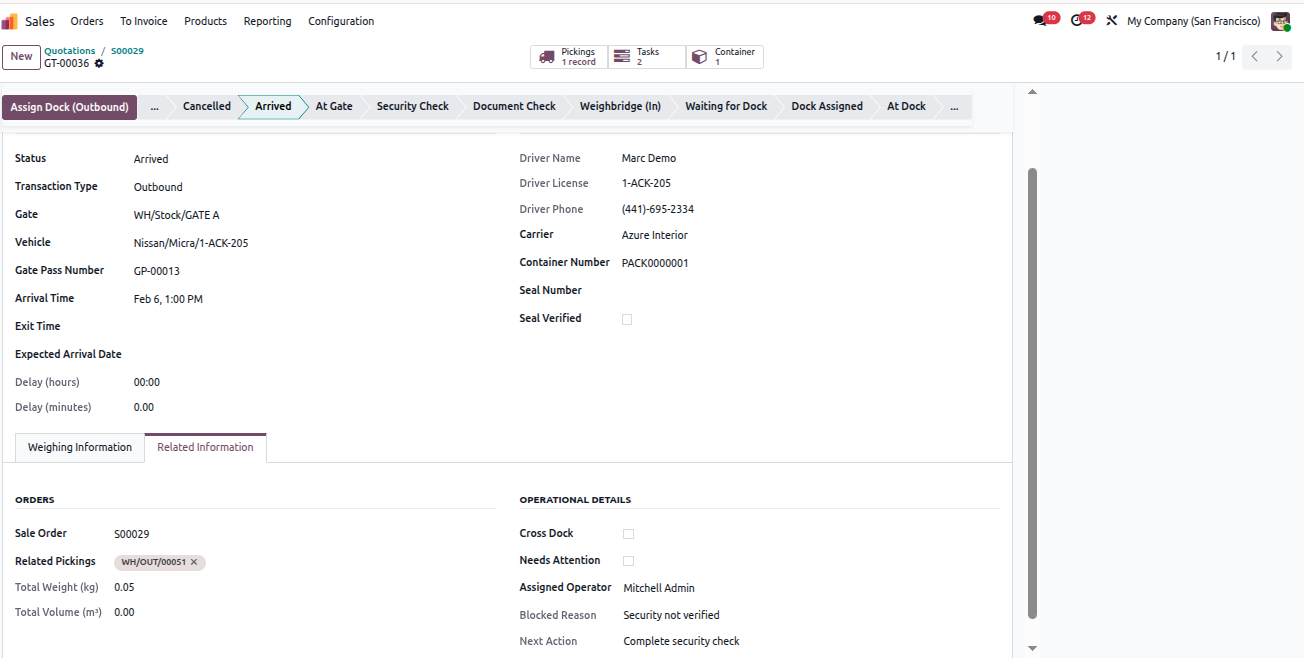Edit the Driver Name field Marc Demo
Screen dimensions: 1304x658
(810, 159)
